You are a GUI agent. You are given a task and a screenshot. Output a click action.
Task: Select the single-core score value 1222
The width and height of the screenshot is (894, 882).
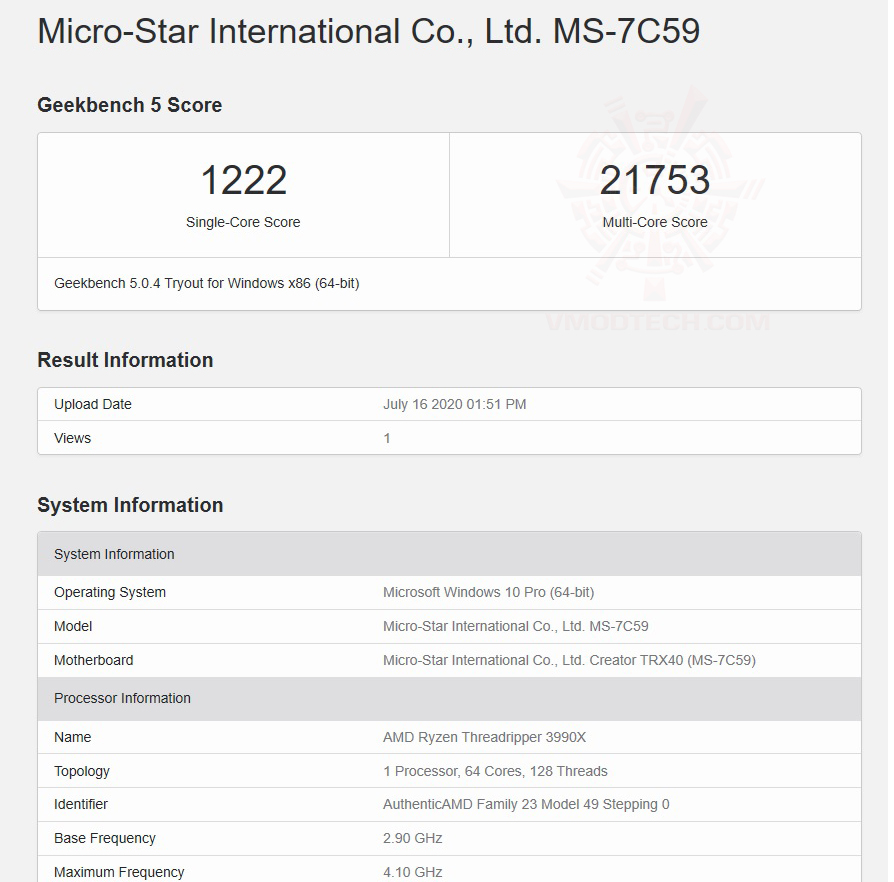(243, 181)
